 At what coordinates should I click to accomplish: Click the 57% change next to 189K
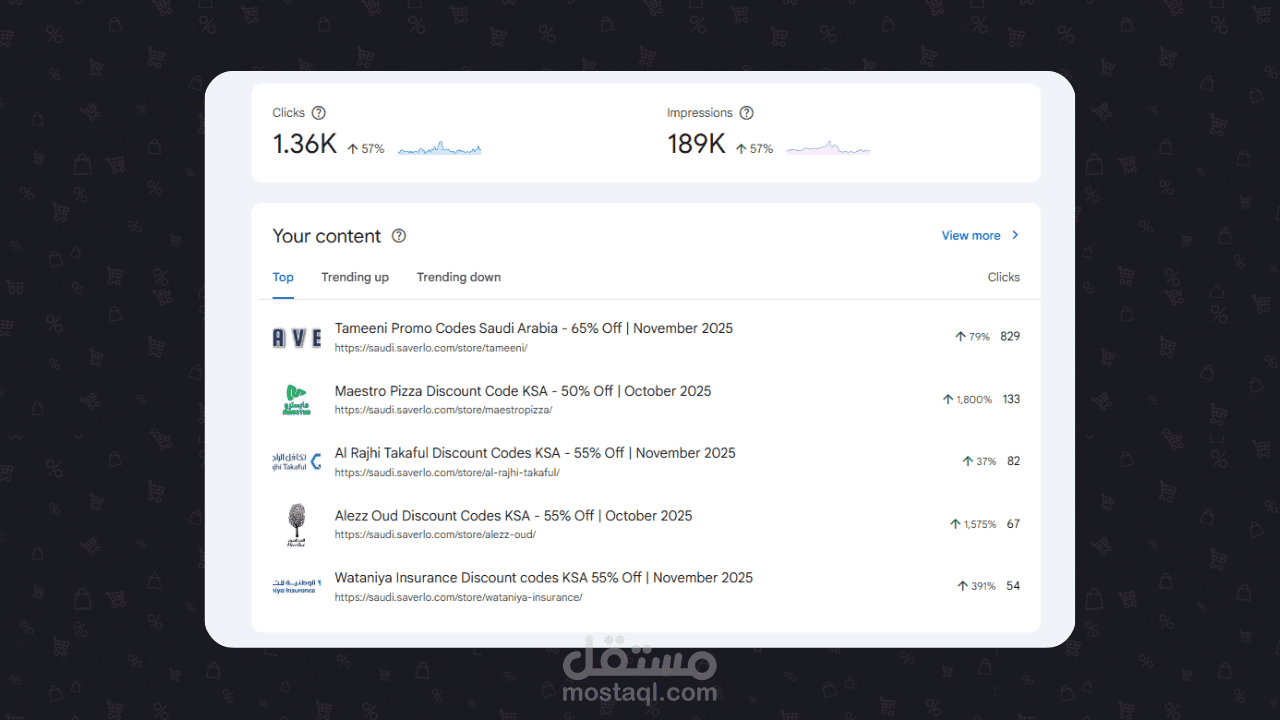coord(755,149)
